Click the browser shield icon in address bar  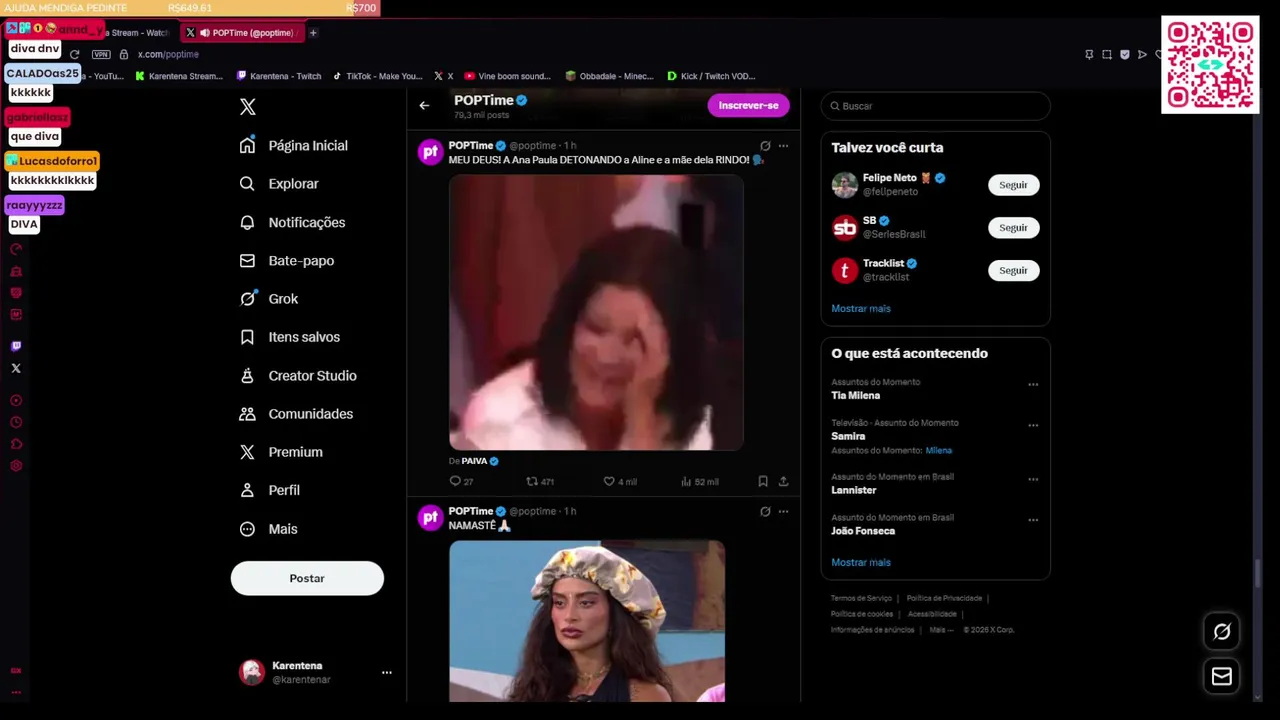click(1125, 55)
